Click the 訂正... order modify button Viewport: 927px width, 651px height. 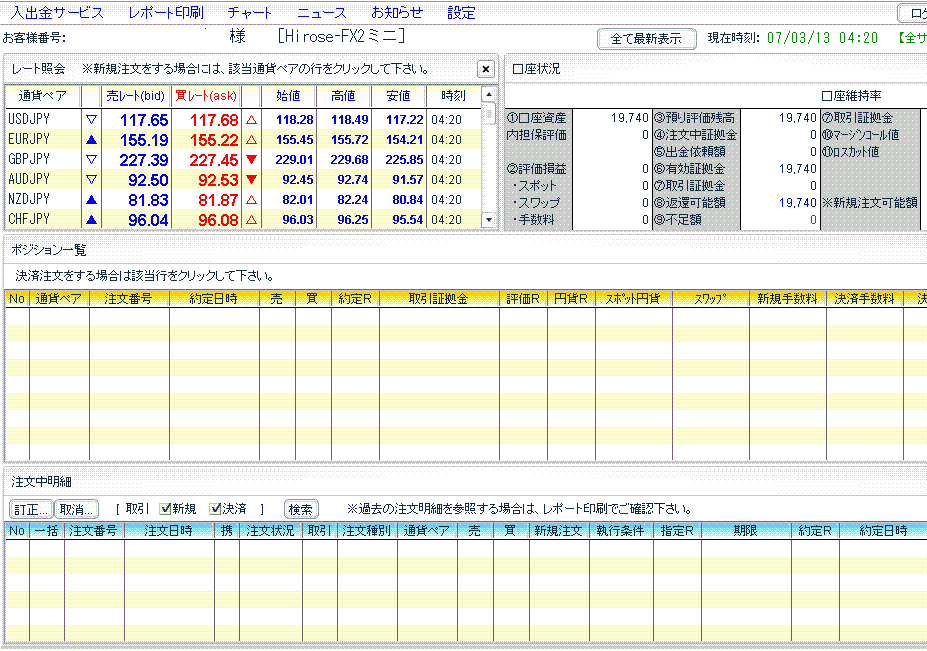coord(30,509)
